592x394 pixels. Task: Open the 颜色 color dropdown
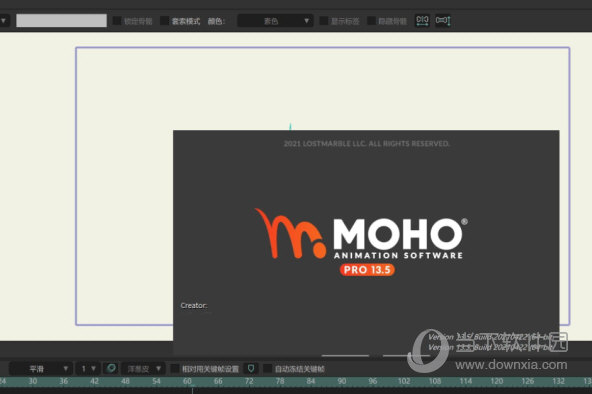coord(275,21)
